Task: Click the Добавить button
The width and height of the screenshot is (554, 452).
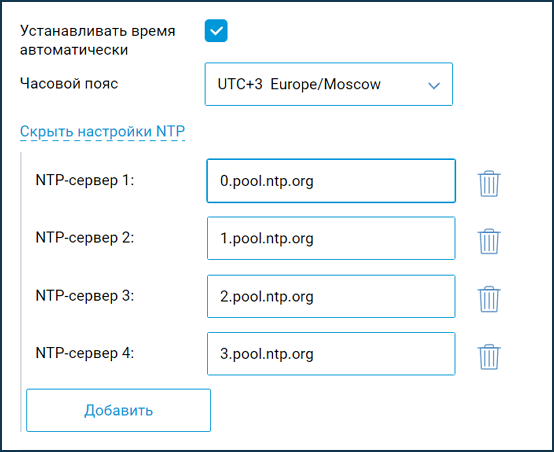Action: point(118,410)
